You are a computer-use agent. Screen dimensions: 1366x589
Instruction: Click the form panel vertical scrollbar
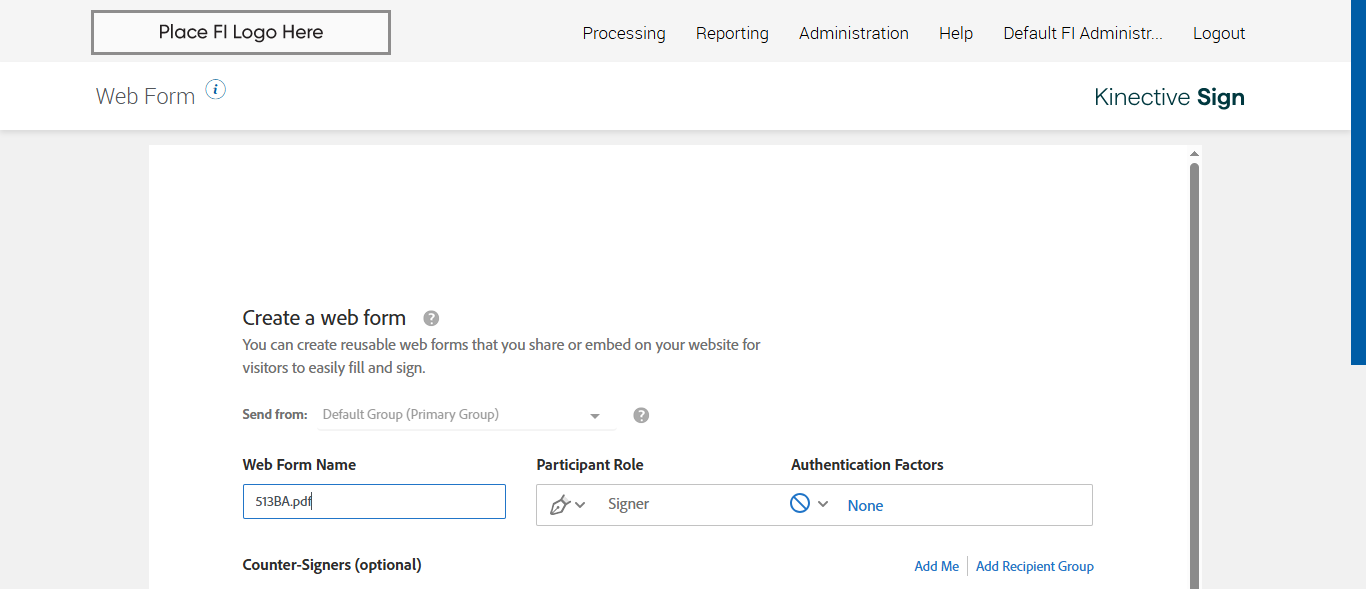pos(1194,370)
